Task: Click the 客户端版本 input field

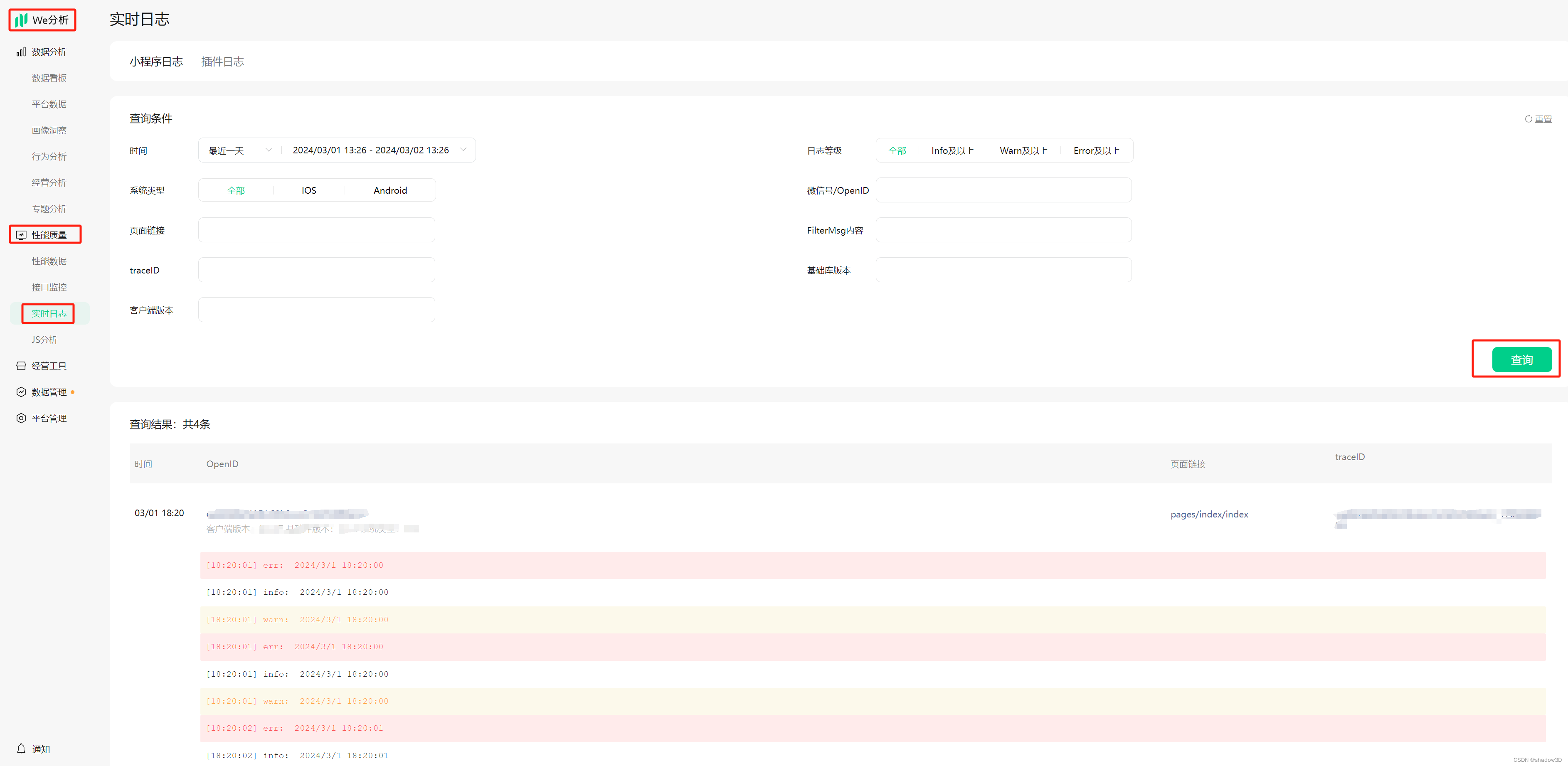Action: click(x=316, y=310)
